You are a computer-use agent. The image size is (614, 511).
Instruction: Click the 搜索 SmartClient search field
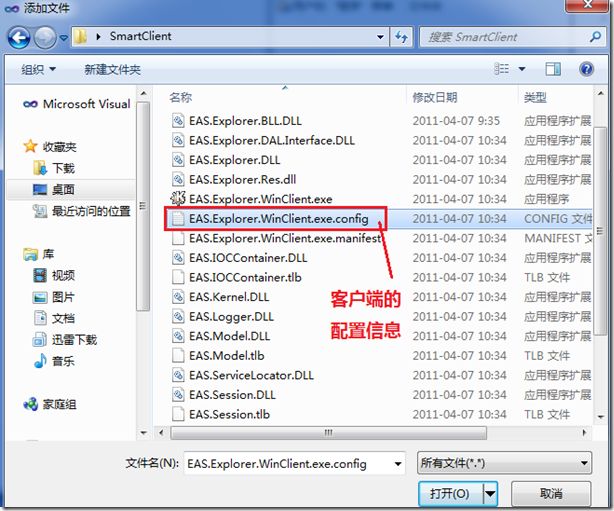pos(504,37)
